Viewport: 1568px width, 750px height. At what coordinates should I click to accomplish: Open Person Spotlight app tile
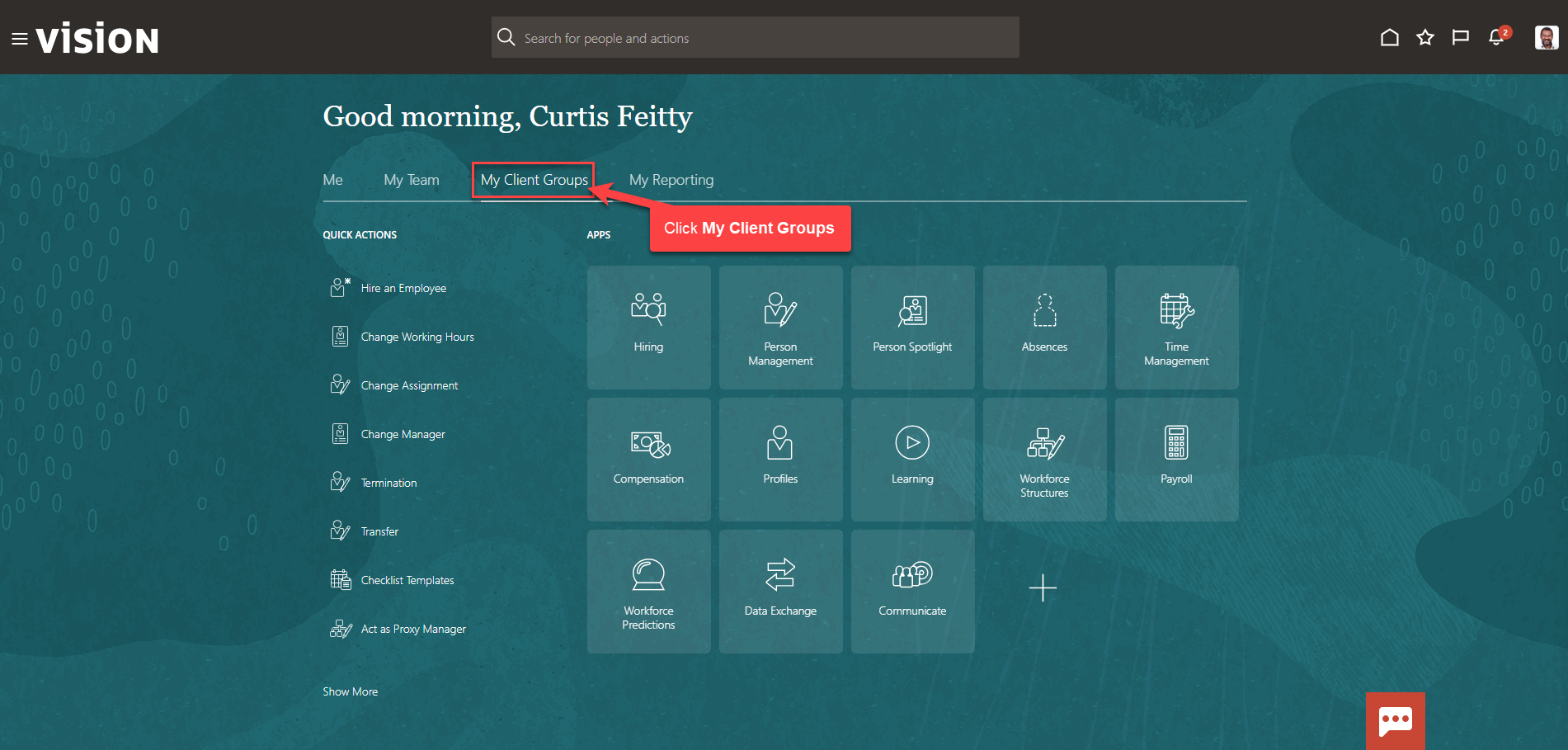(913, 328)
